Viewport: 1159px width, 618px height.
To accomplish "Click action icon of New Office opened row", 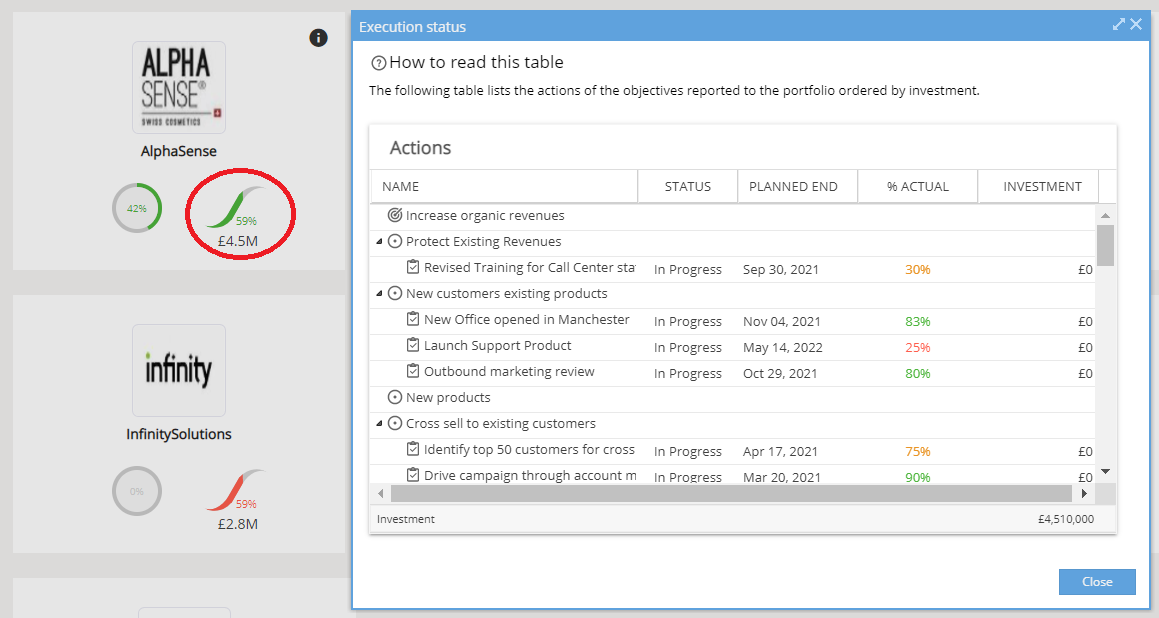I will tap(413, 319).
